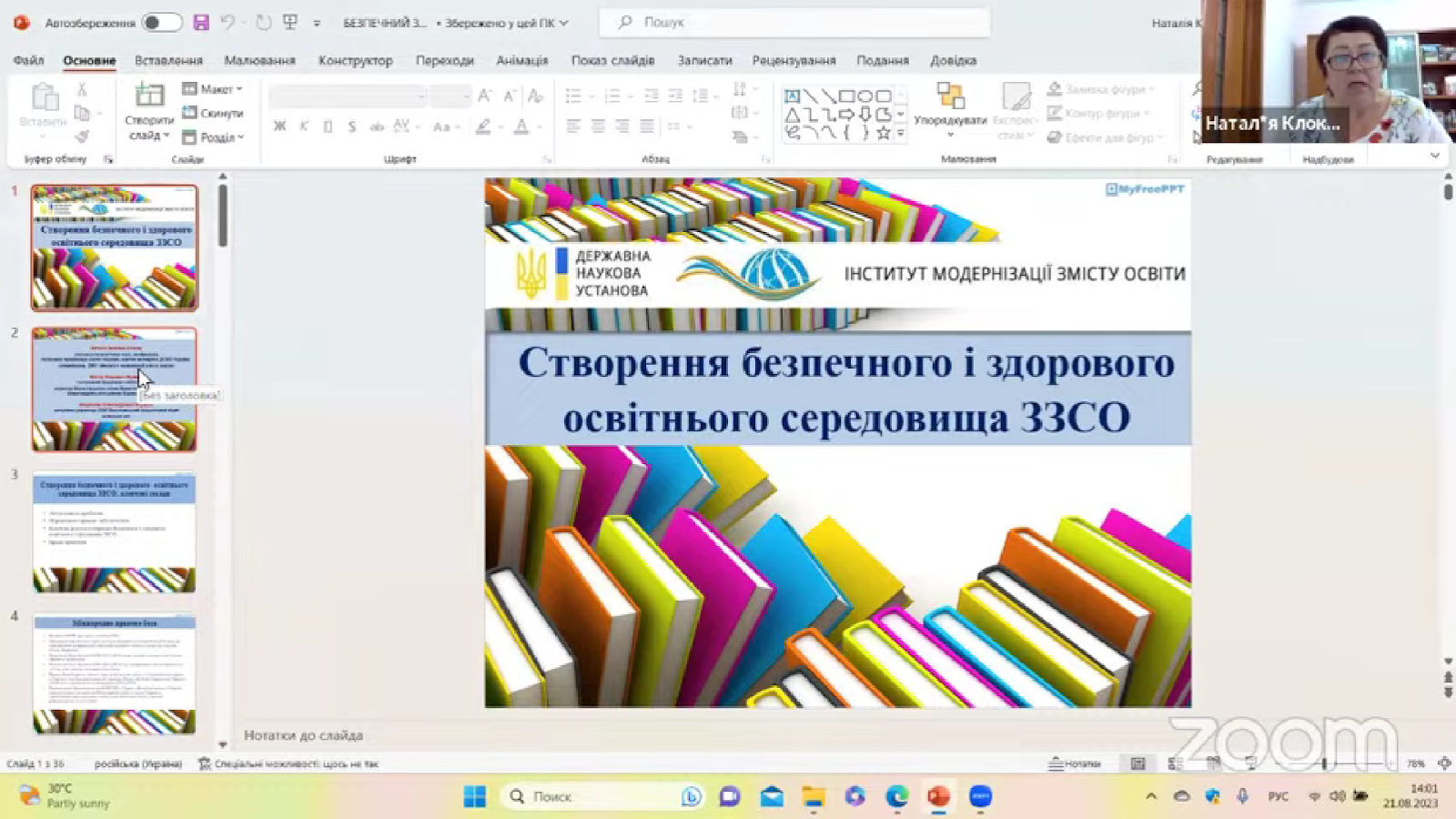This screenshot has height=819, width=1456.
Task: Switch to the Анімація tab
Action: pyautogui.click(x=521, y=60)
